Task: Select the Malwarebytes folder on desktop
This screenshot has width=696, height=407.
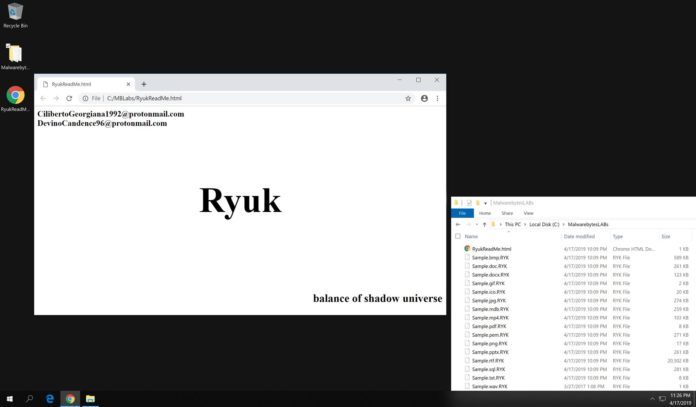Action: [x=15, y=57]
